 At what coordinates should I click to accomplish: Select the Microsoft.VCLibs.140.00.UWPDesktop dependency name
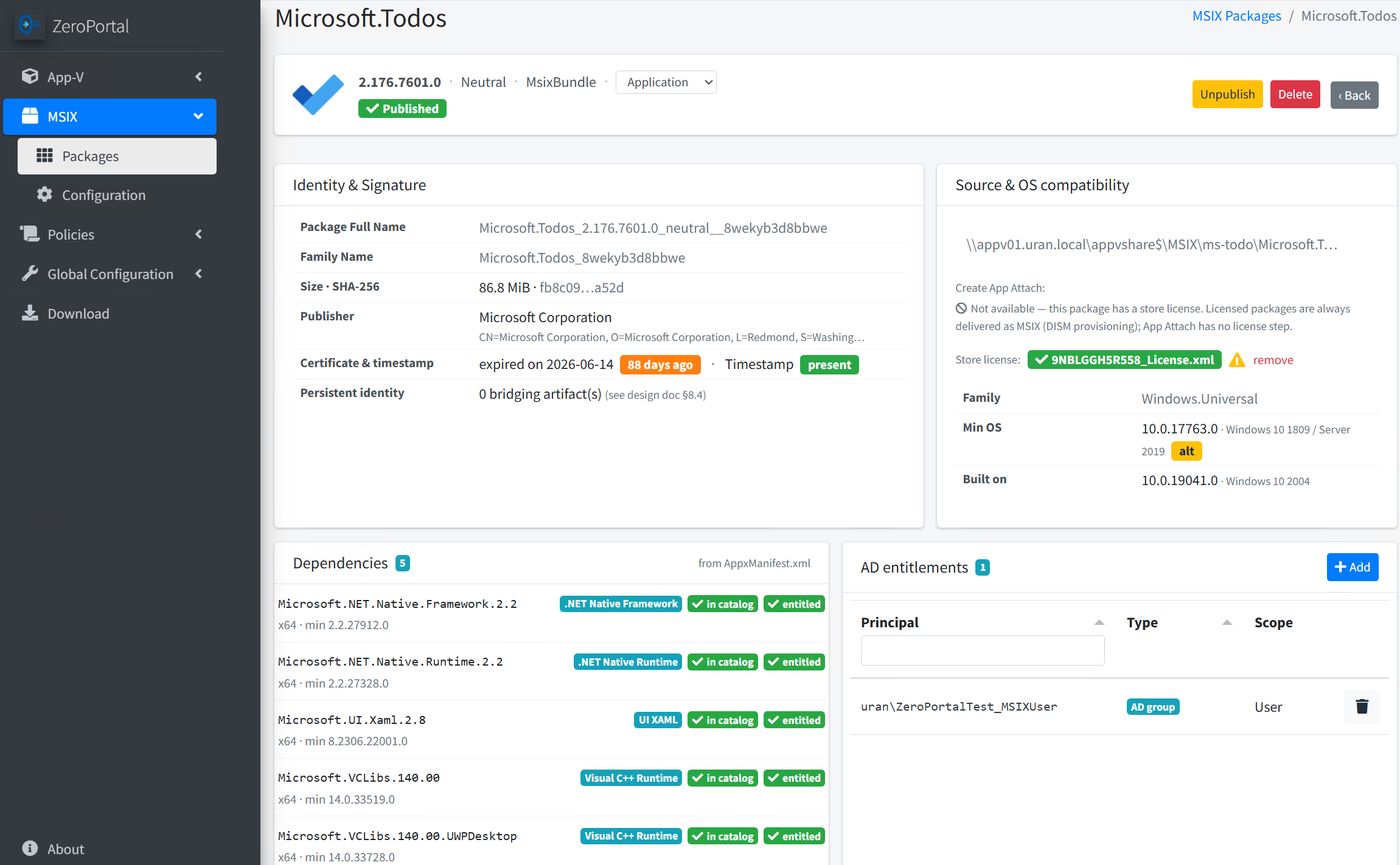pyautogui.click(x=397, y=836)
